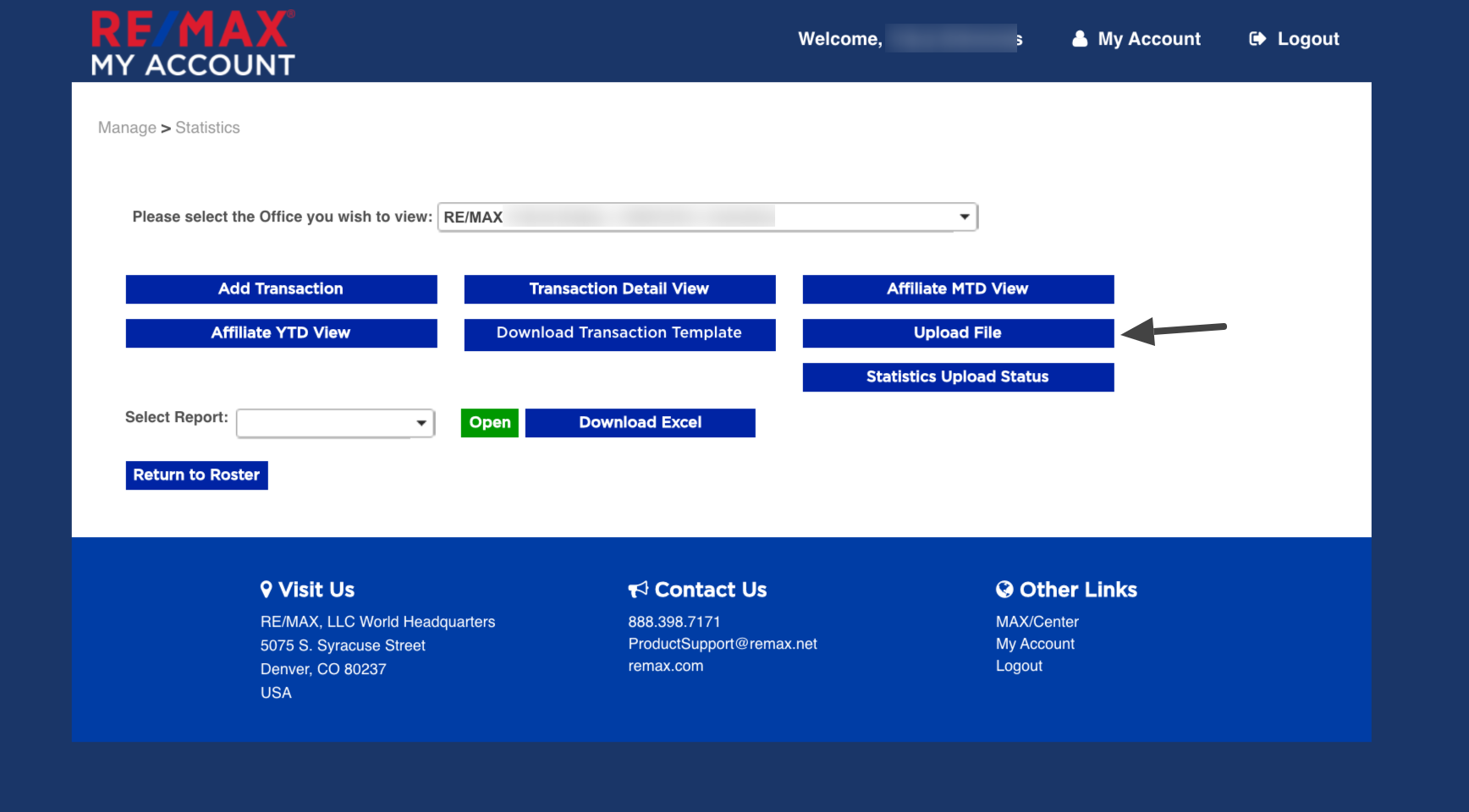Viewport: 1469px width, 812px height.
Task: Click the Add Transaction button
Action: pos(282,289)
